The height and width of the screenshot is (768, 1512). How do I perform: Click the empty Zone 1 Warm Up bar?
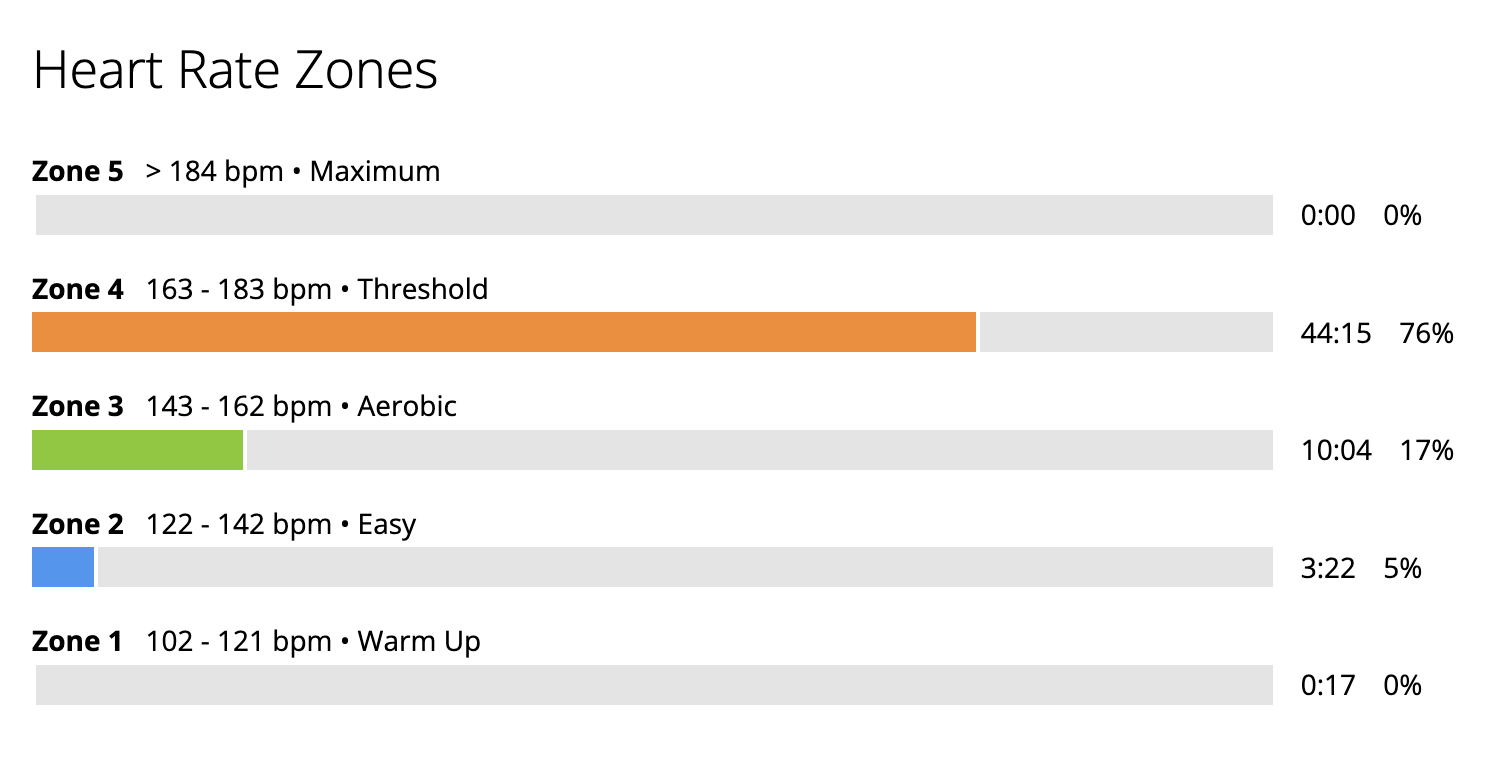click(654, 685)
